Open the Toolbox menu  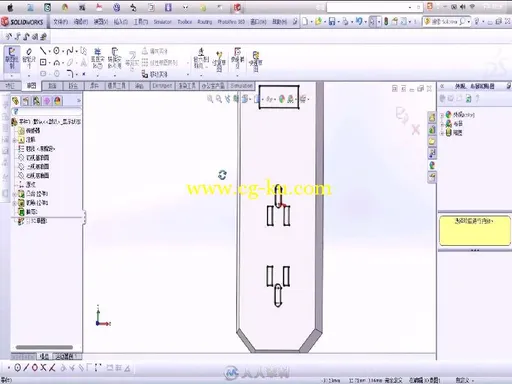coord(185,22)
